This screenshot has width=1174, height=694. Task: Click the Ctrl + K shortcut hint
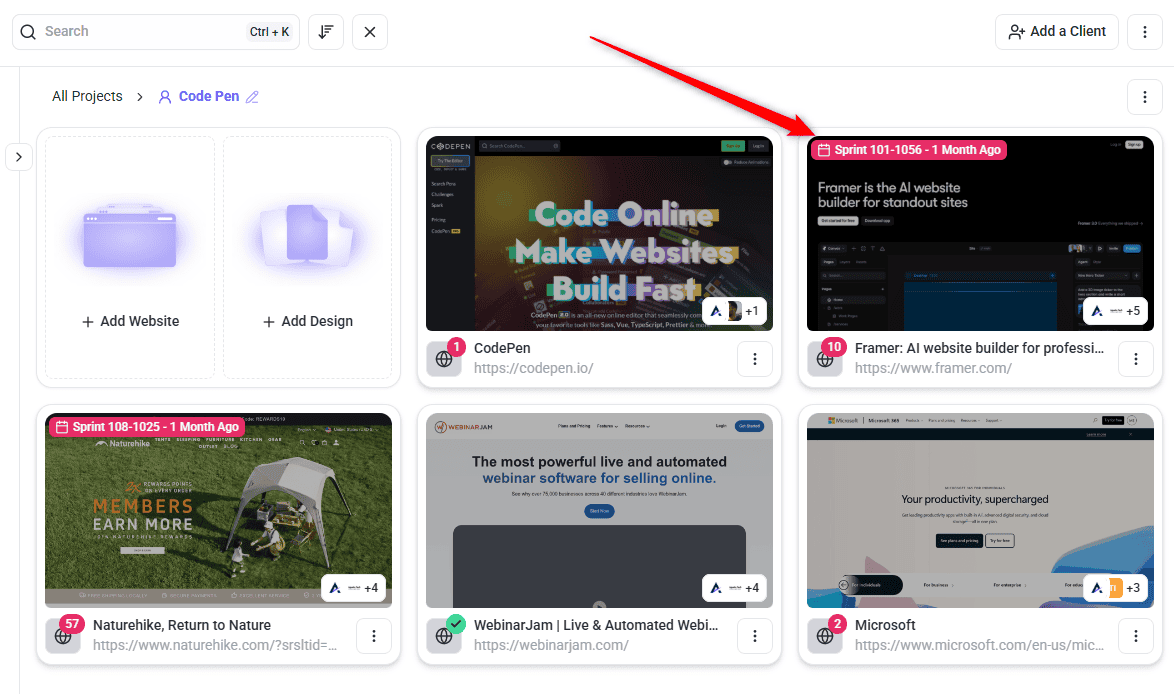(270, 31)
